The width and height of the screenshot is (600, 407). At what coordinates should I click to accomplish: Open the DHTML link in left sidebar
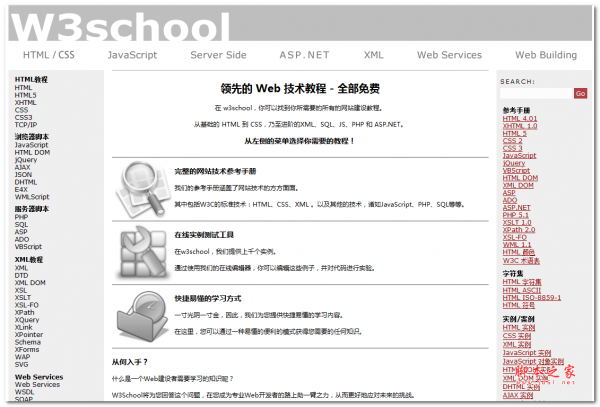26,182
